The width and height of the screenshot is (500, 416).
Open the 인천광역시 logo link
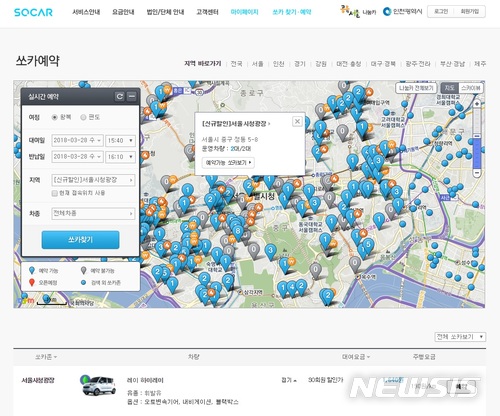pos(403,12)
